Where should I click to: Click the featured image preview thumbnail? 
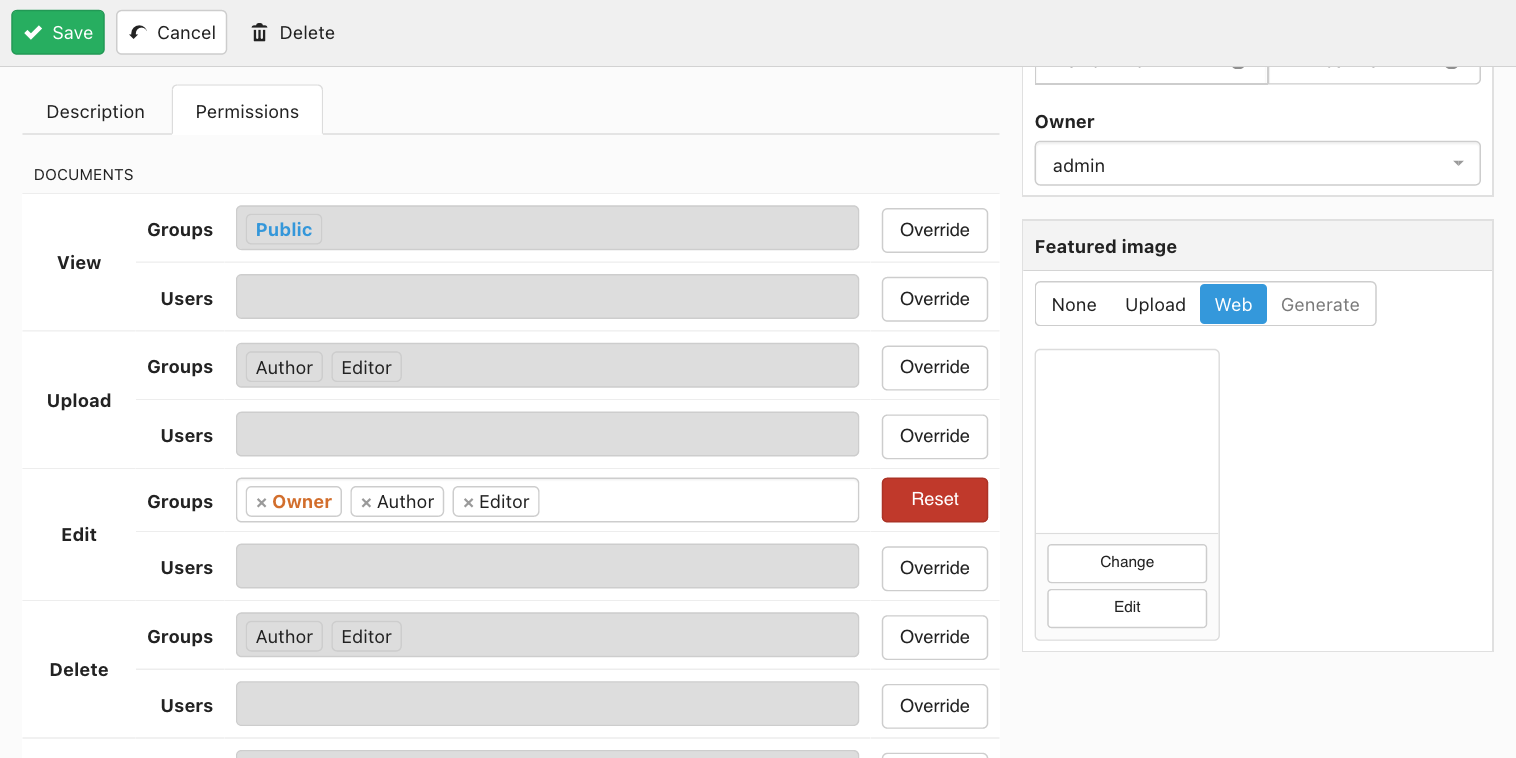click(x=1127, y=441)
